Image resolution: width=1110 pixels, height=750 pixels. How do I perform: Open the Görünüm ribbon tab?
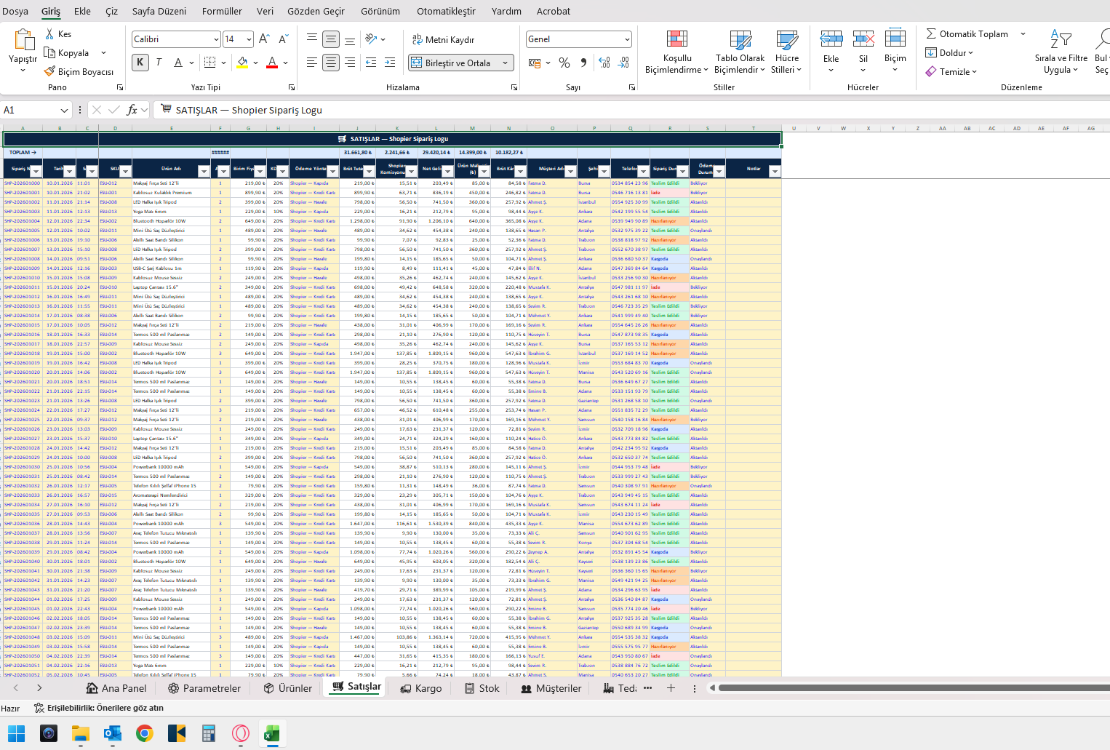coord(380,11)
